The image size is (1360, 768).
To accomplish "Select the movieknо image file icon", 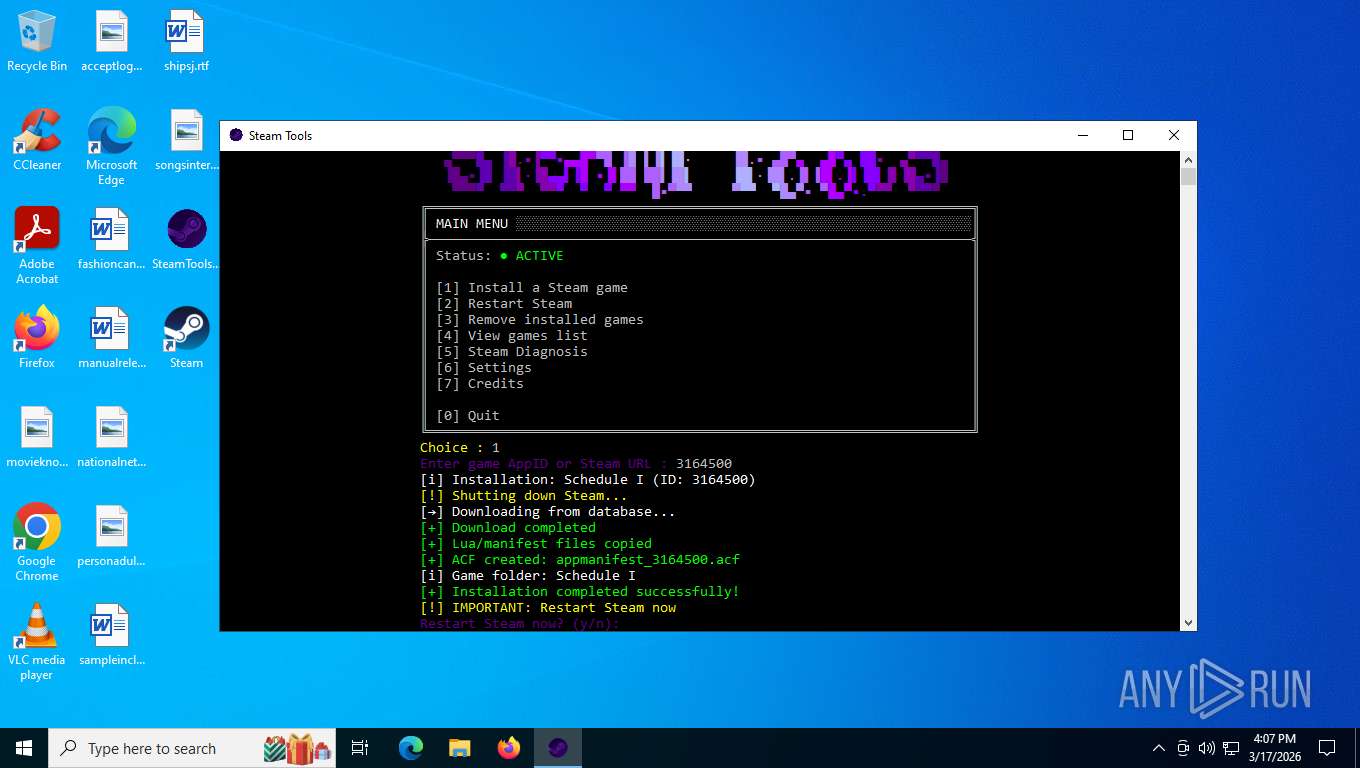I will [37, 437].
